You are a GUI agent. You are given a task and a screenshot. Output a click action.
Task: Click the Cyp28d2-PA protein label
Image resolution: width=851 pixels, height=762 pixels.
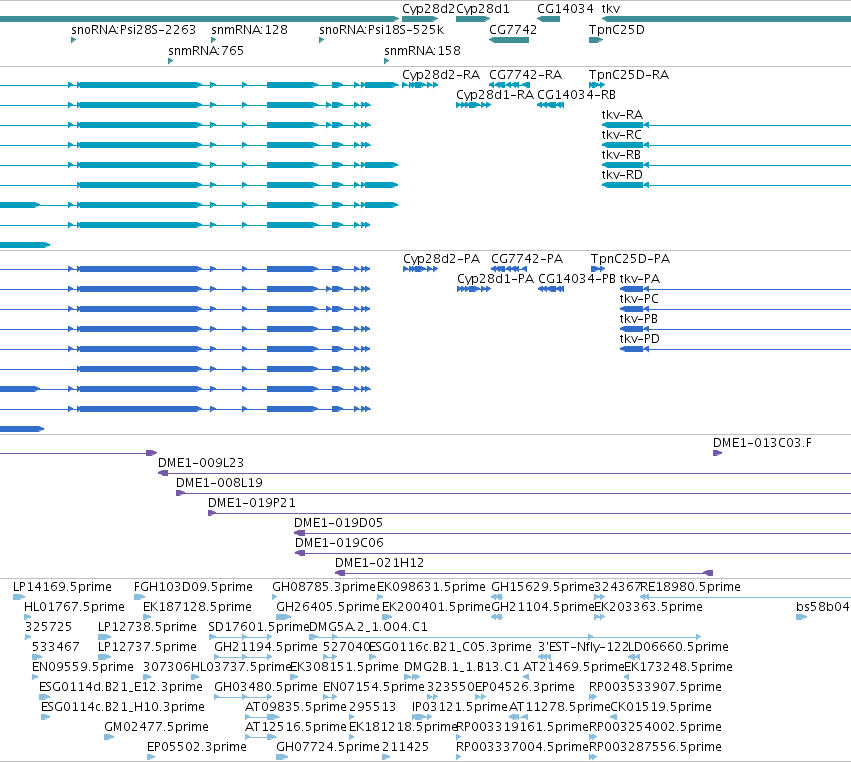click(x=441, y=259)
